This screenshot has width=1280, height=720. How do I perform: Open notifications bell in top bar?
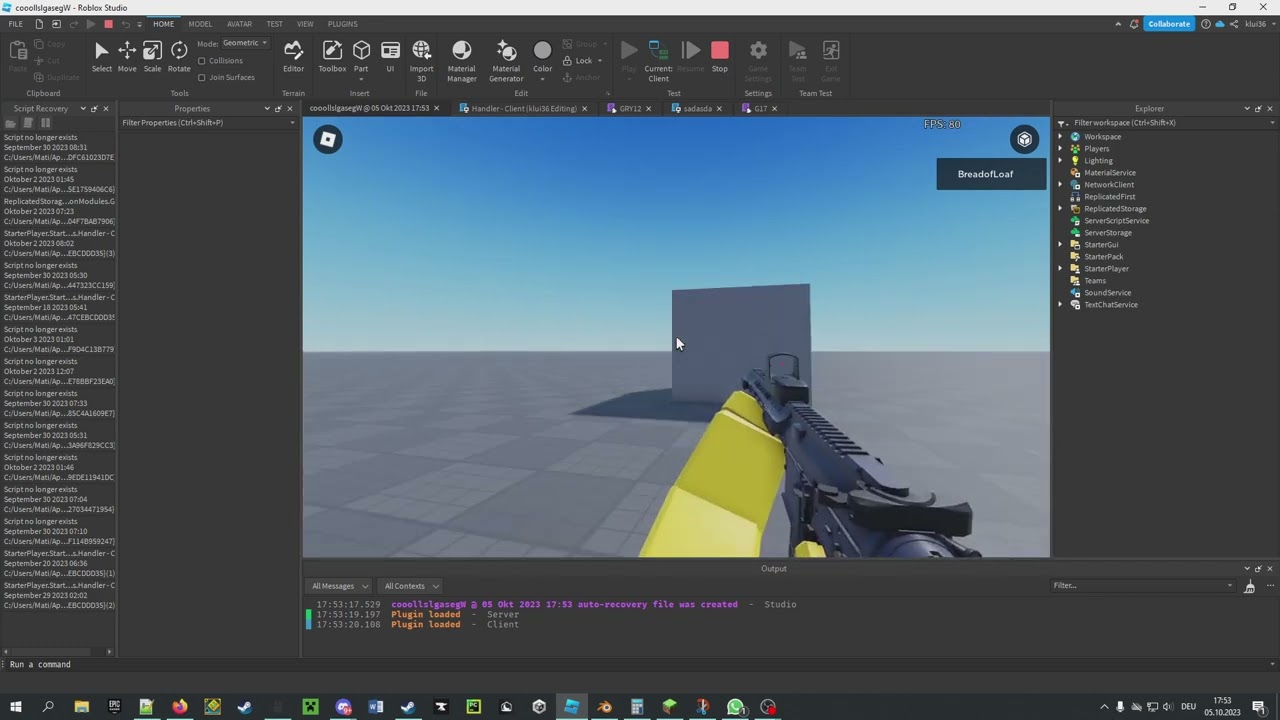(1135, 24)
